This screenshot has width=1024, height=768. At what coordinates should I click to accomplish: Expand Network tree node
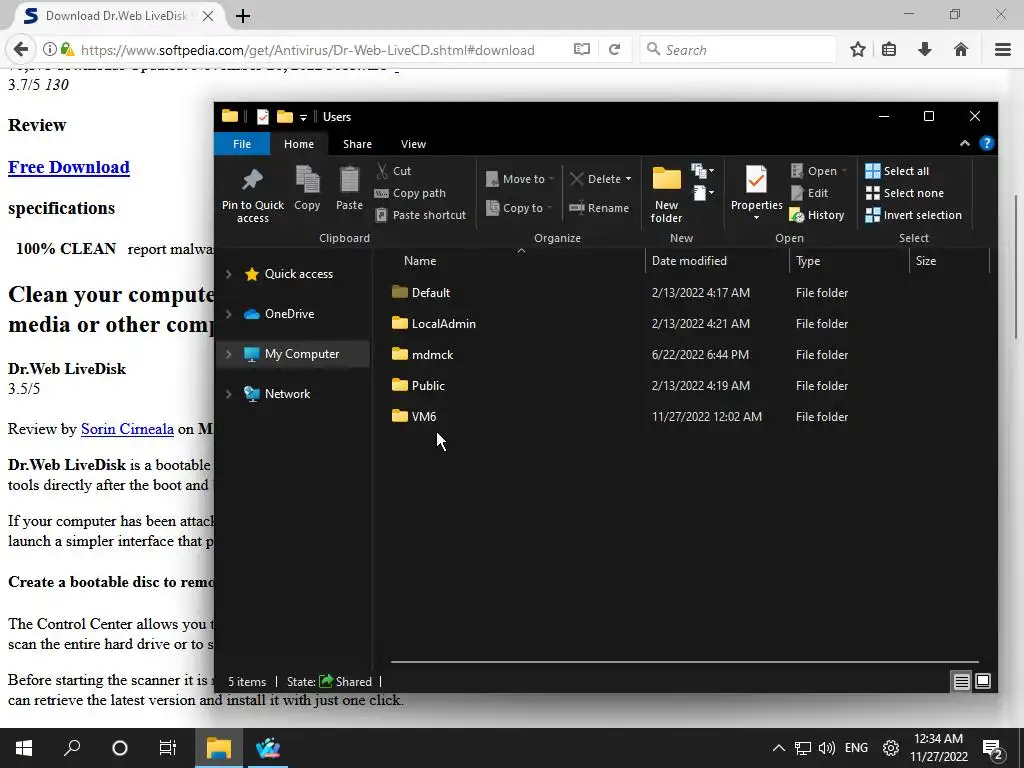229,394
